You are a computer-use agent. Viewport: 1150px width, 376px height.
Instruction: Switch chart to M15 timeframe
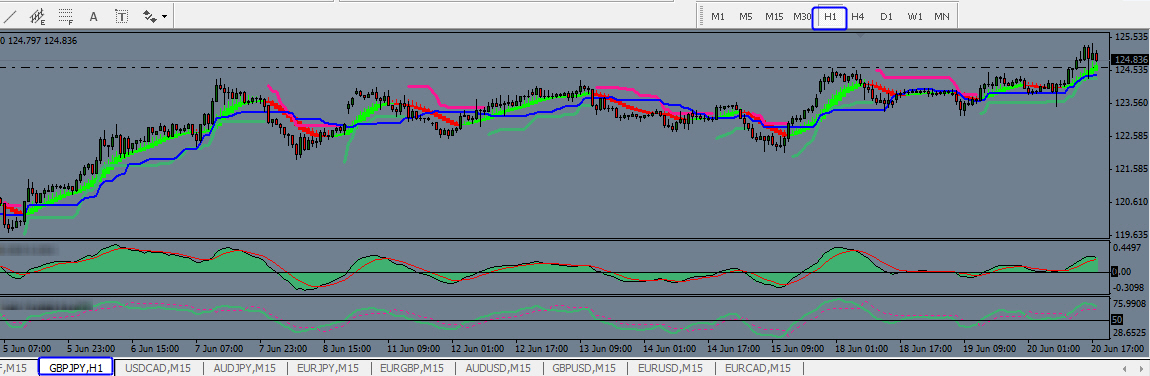click(774, 16)
